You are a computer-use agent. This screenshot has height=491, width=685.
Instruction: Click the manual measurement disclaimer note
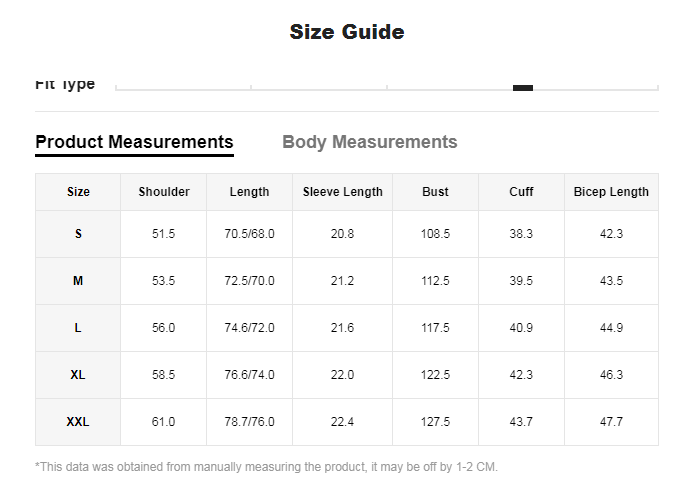[266, 467]
